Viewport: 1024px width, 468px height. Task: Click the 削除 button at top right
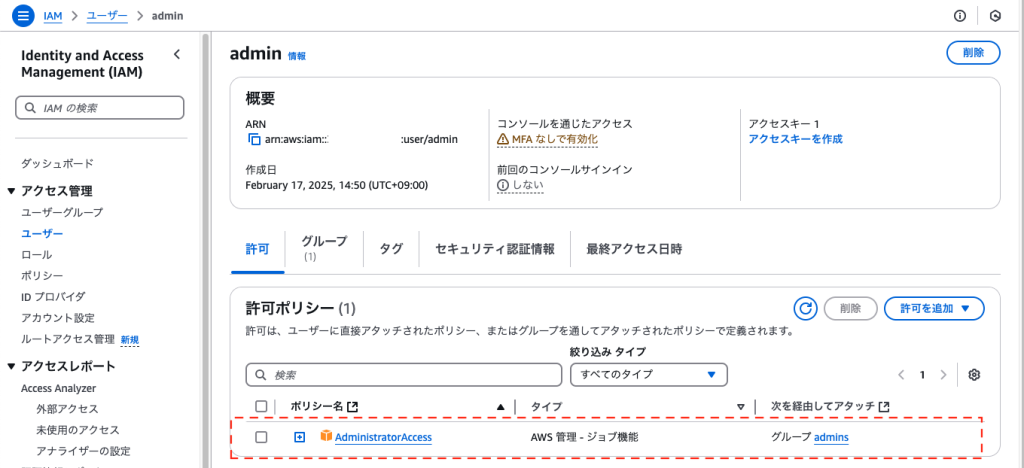(973, 53)
